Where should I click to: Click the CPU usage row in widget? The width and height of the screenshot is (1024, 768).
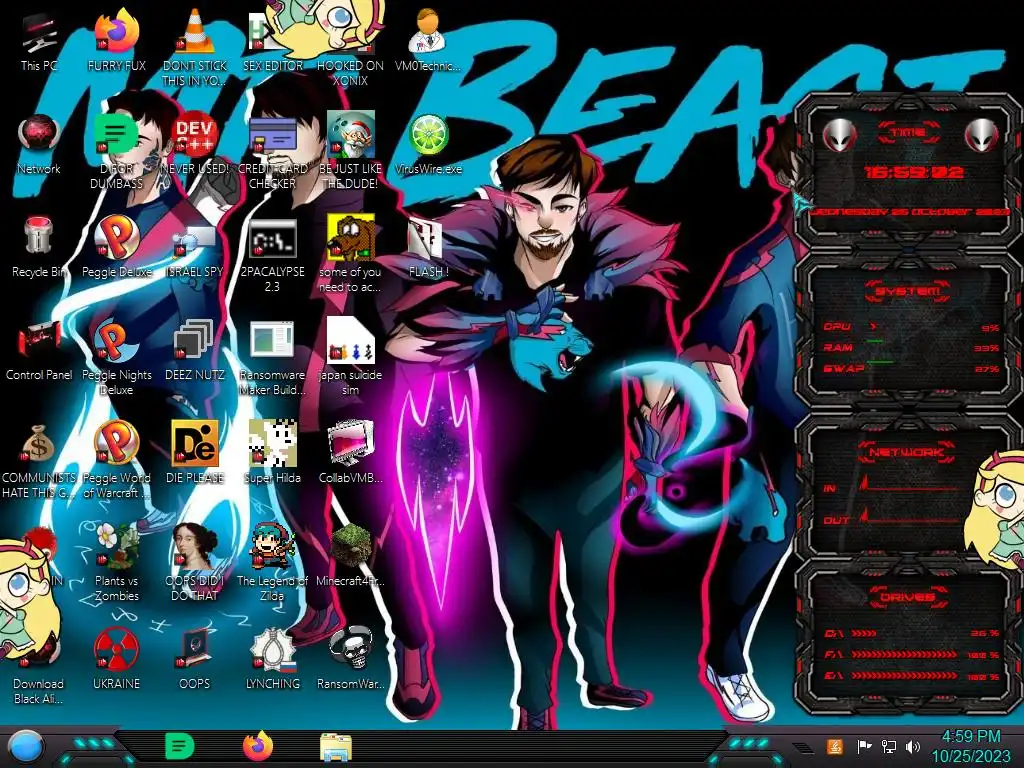pyautogui.click(x=911, y=327)
